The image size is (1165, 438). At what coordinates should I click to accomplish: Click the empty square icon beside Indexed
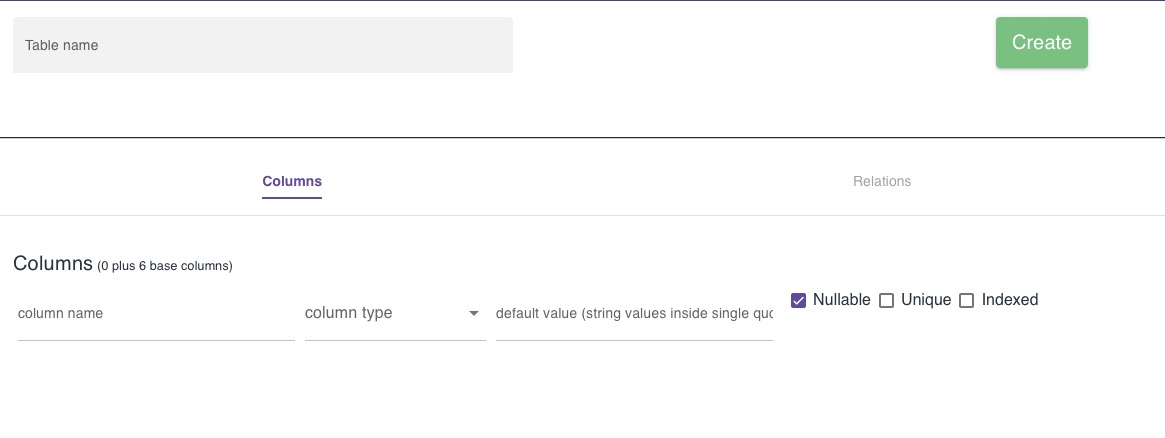[966, 300]
